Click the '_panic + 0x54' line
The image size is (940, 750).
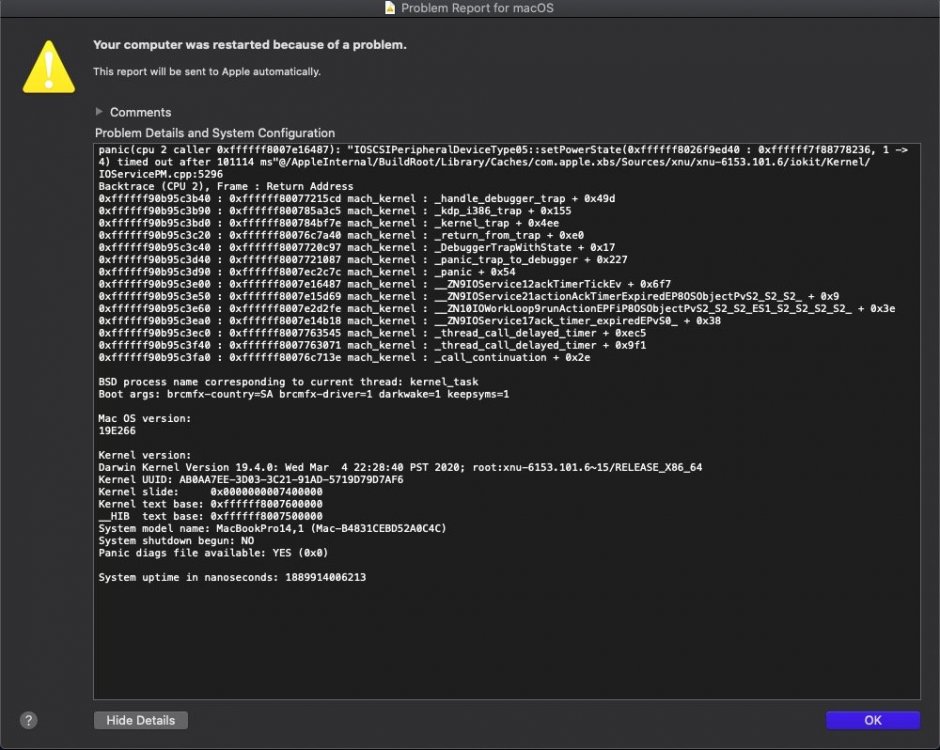[x=307, y=272]
